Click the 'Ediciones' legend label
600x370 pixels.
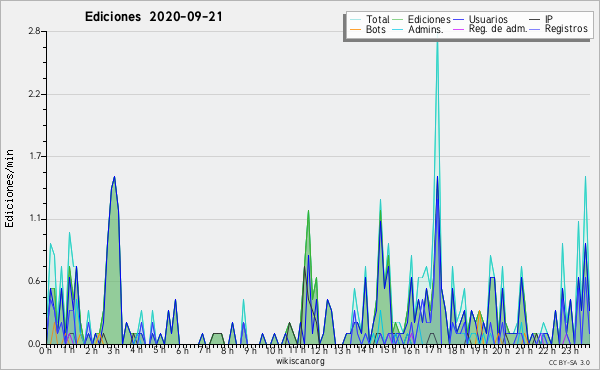[429, 19]
